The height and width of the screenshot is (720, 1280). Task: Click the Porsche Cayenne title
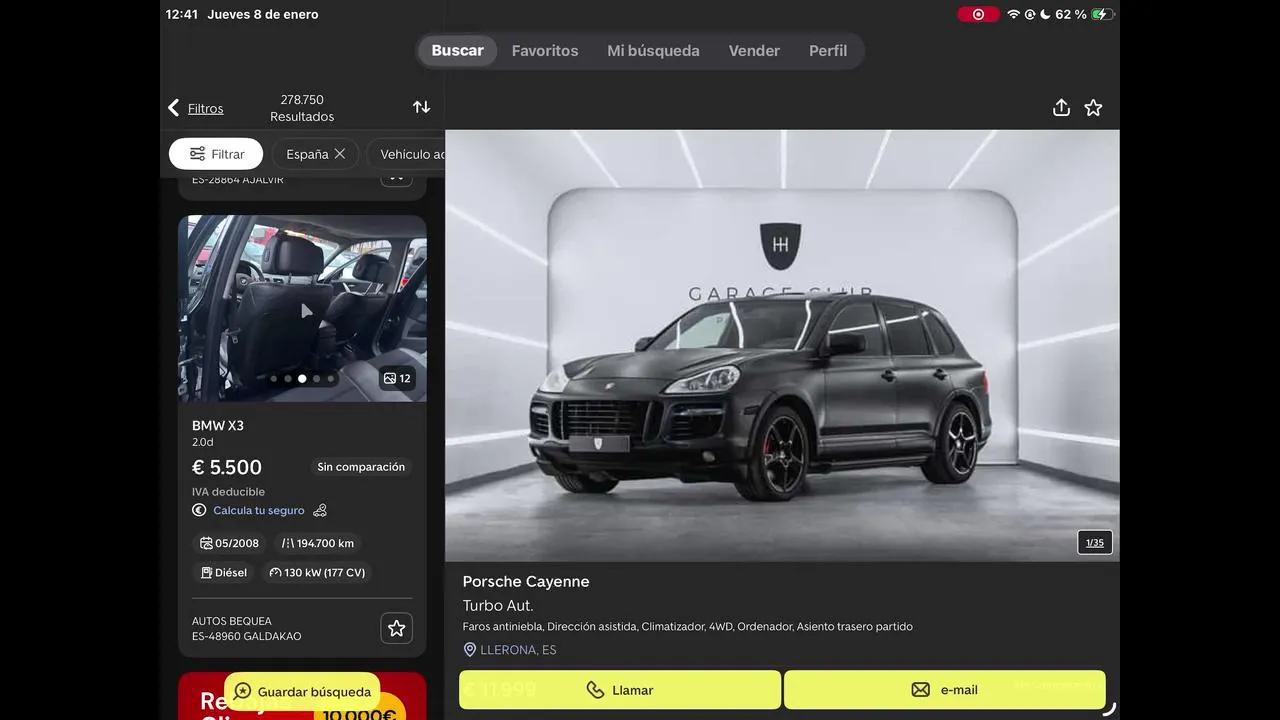pyautogui.click(x=526, y=582)
